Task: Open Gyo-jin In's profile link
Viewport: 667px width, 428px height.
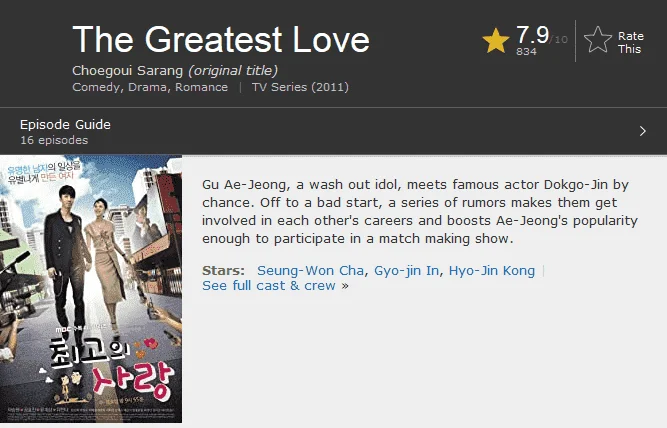Action: coord(406,271)
